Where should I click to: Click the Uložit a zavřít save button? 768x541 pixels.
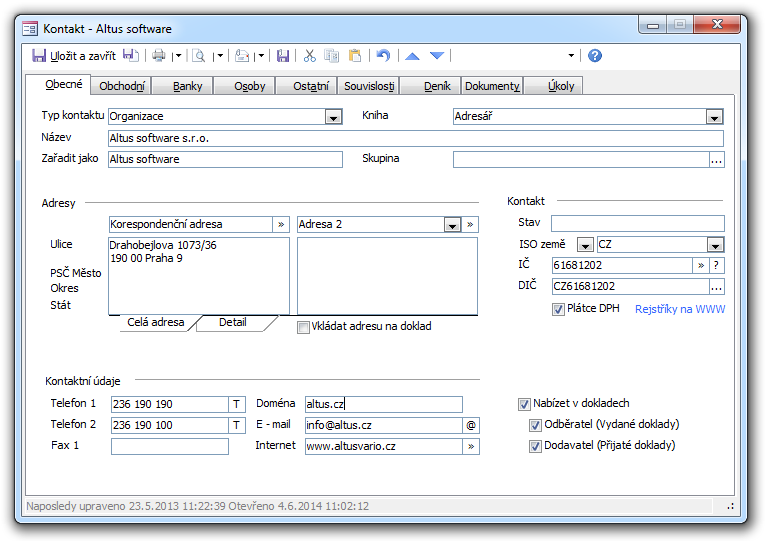(x=74, y=56)
